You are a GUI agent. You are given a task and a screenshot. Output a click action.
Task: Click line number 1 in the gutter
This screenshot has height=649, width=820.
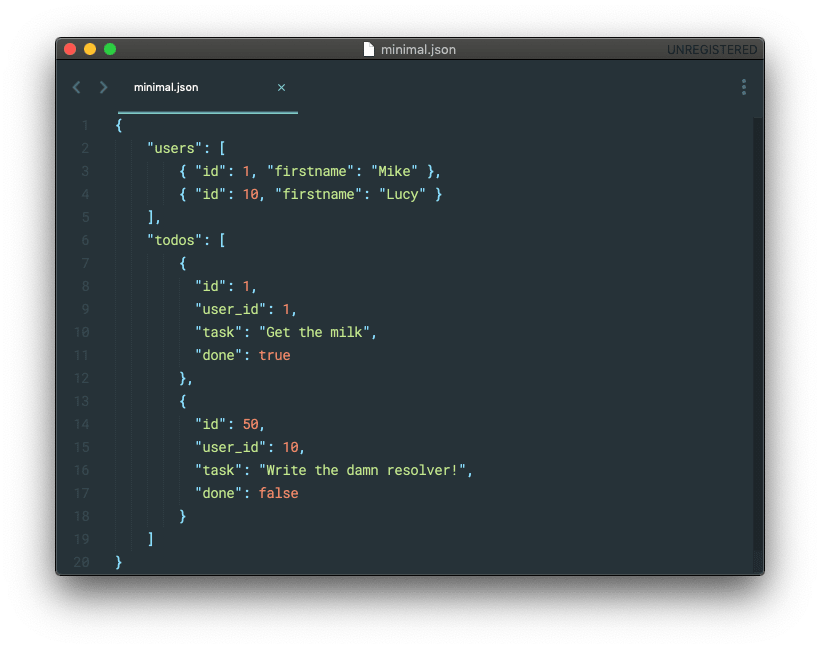pos(84,125)
